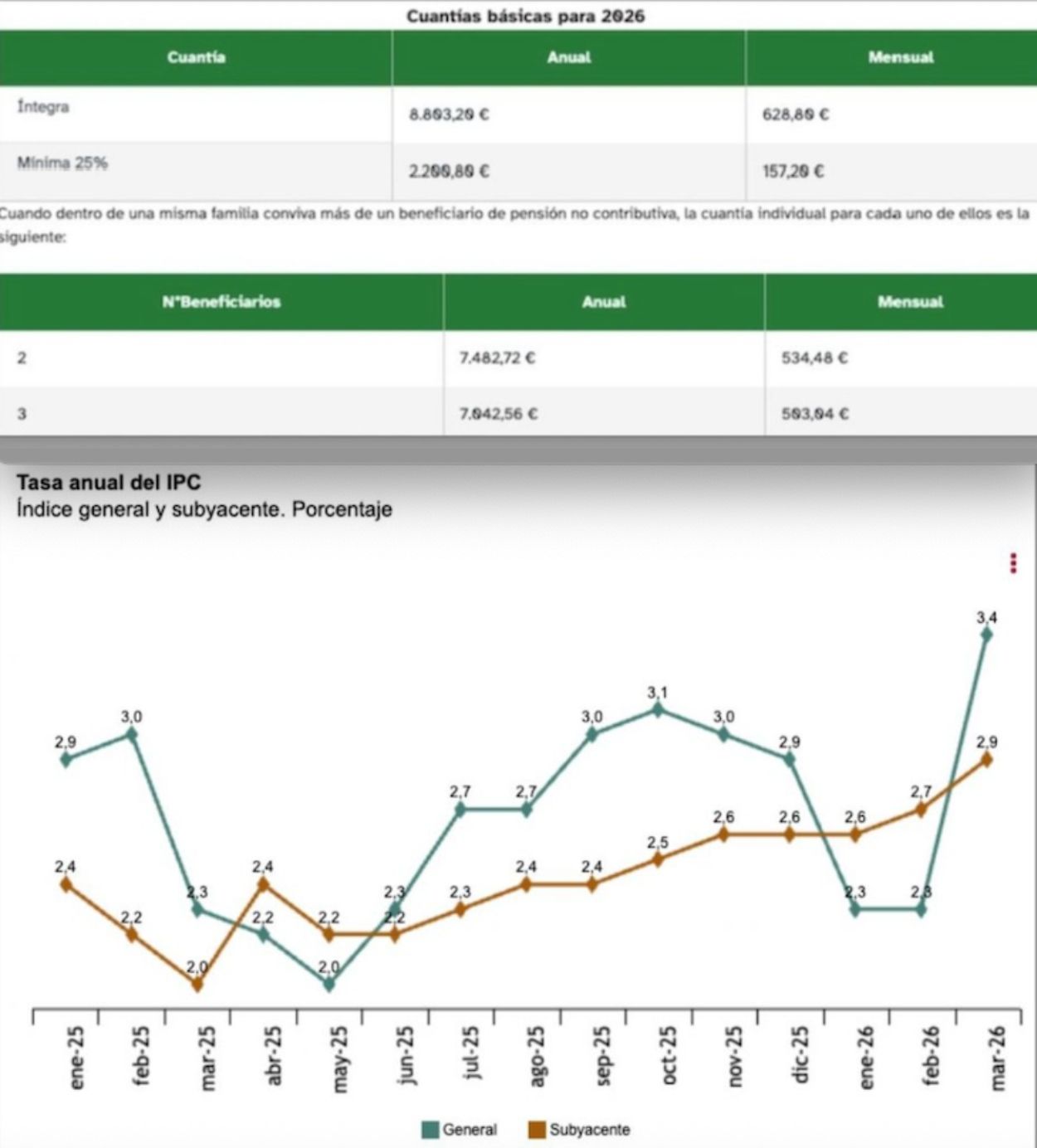1037x1148 pixels.
Task: Click the 3,1 data point at oct-25
Action: 656,710
